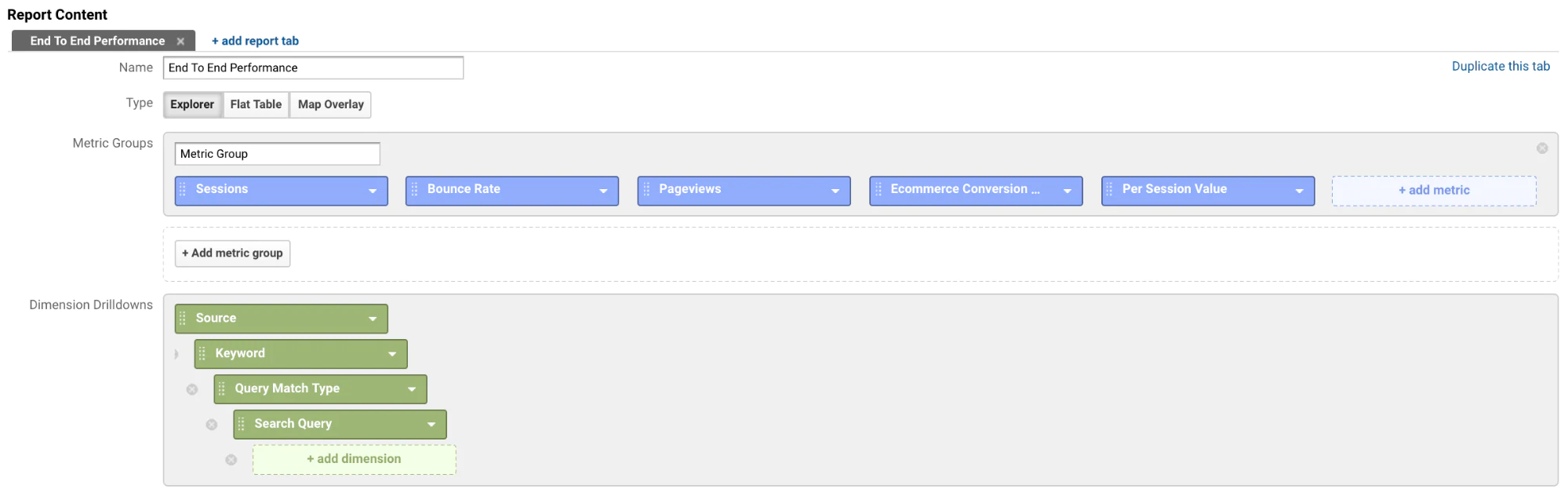Open the Sessions metric dropdown
1568x496 pixels.
(x=373, y=191)
